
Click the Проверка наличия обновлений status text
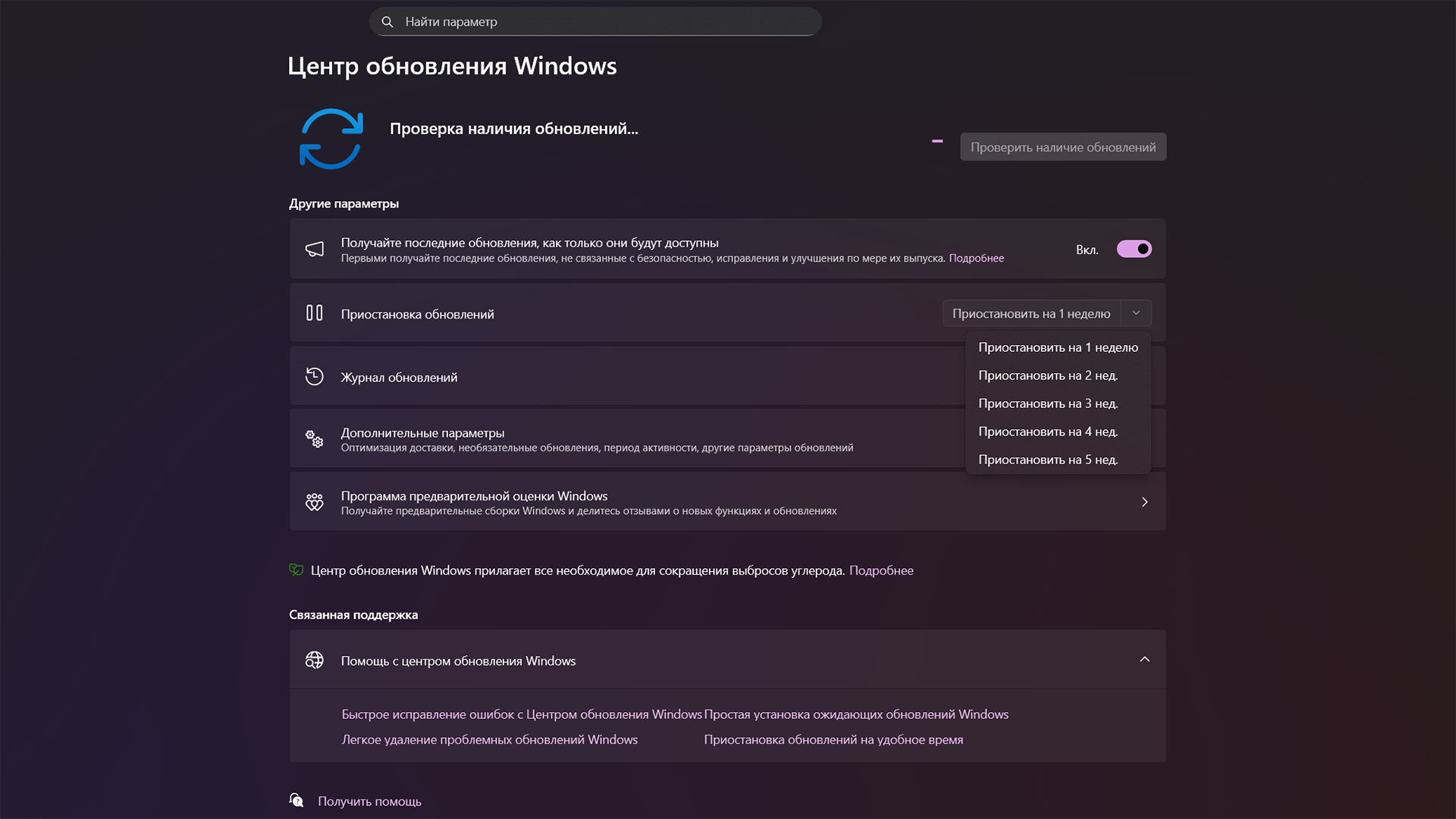tap(514, 129)
